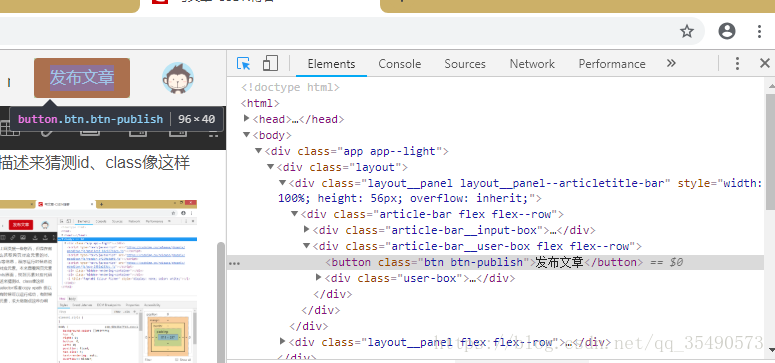Open the Performance tab
This screenshot has height=363, width=775.
click(x=612, y=64)
